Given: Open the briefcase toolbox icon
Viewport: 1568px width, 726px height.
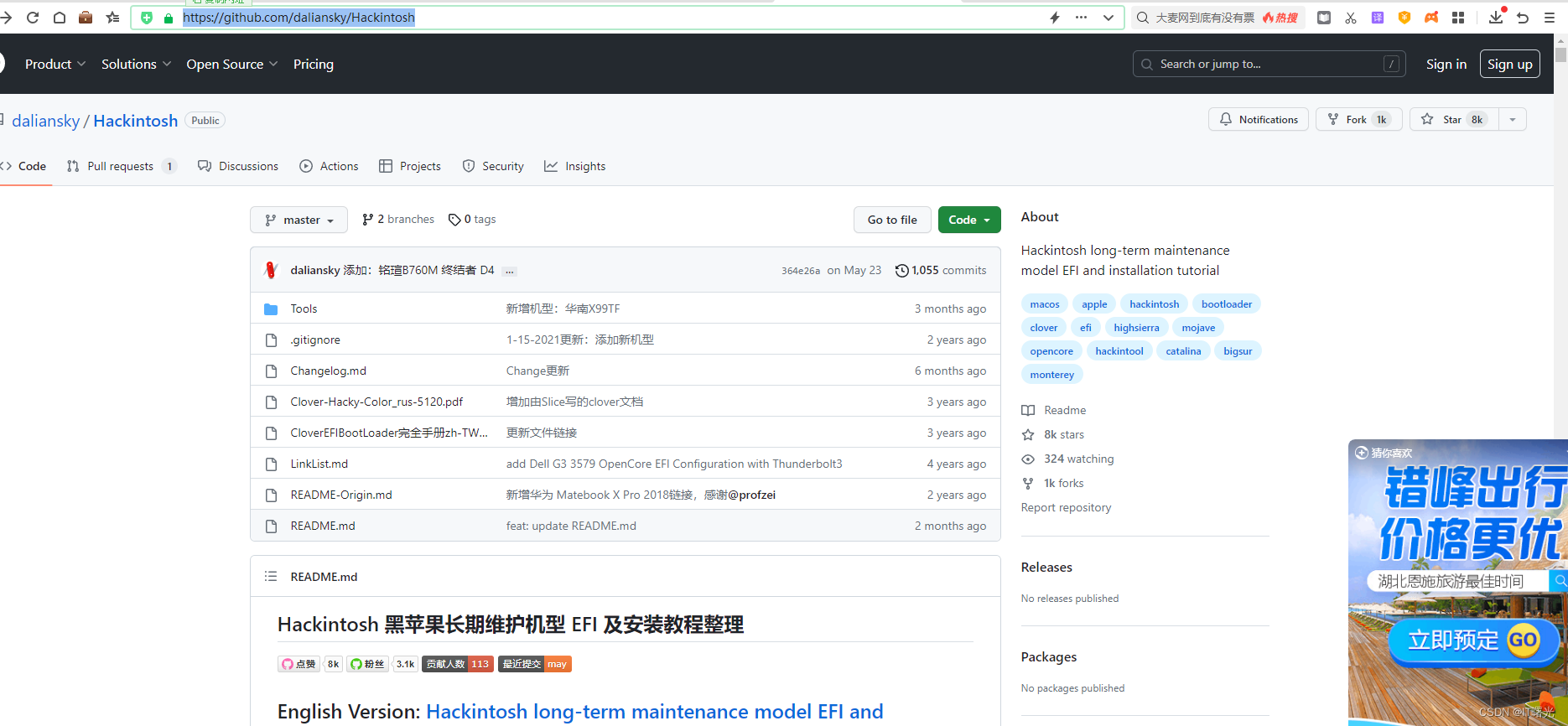Looking at the screenshot, I should point(86,17).
